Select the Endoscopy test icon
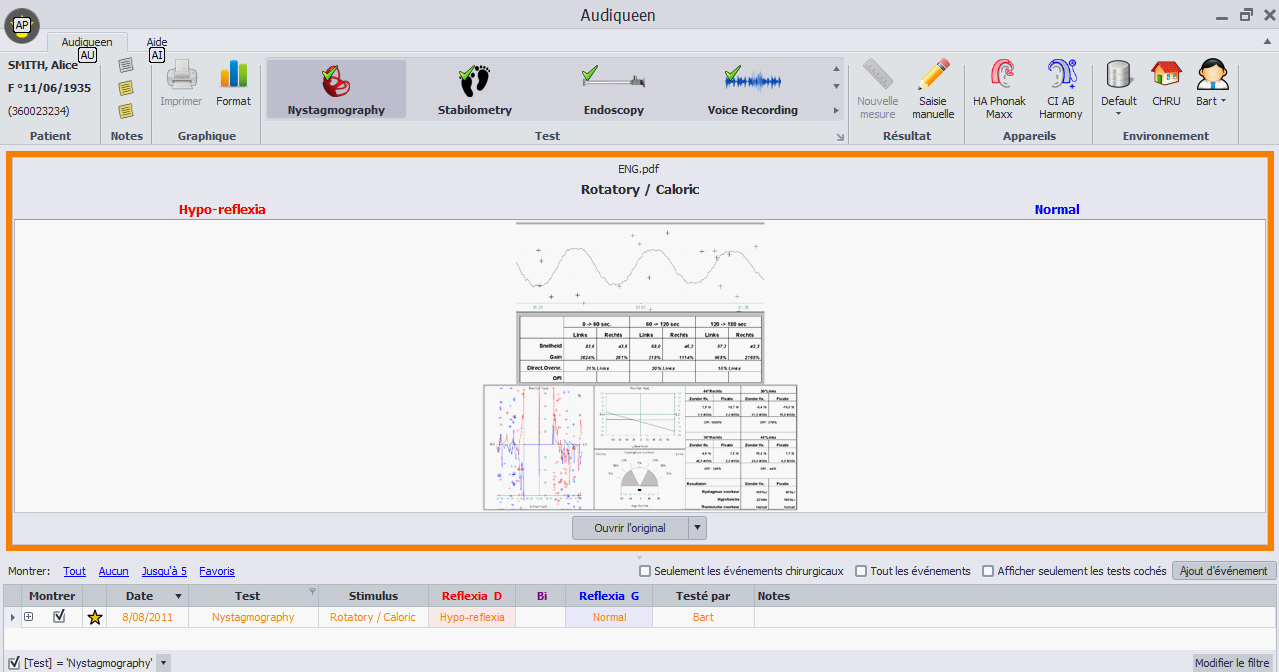Image resolution: width=1279 pixels, height=672 pixels. pos(613,88)
